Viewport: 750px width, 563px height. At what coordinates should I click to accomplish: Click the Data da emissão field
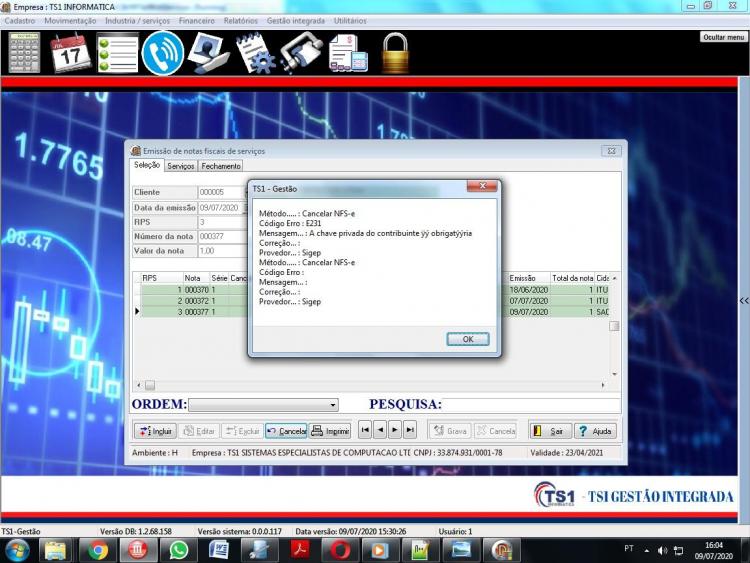[x=222, y=208]
